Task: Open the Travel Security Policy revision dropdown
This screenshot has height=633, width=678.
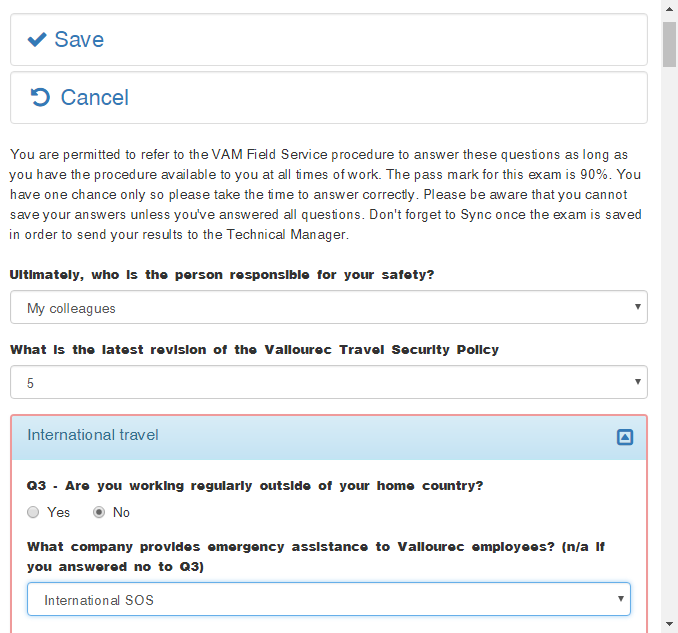Action: pyautogui.click(x=328, y=382)
